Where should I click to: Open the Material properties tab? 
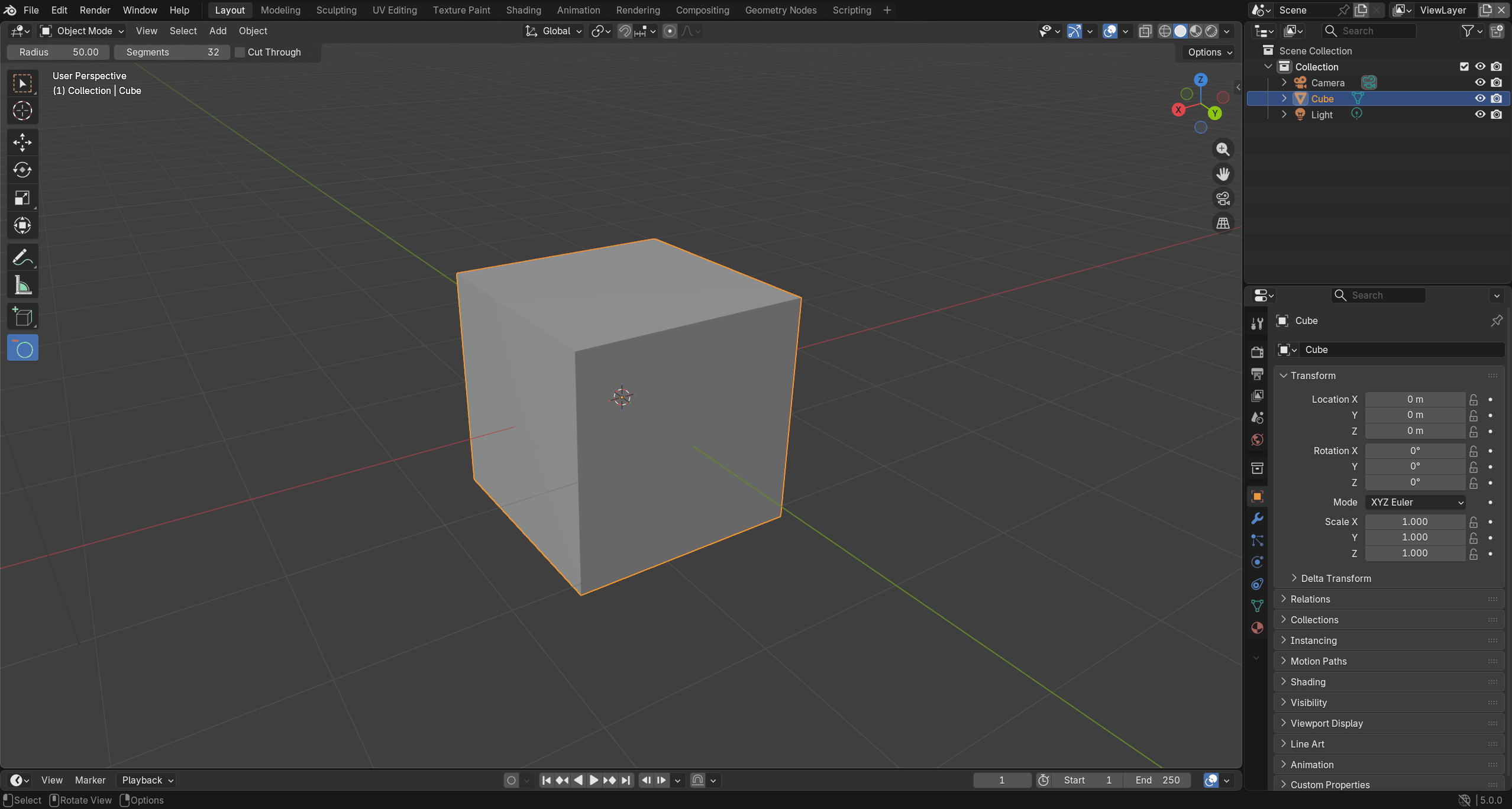(x=1257, y=628)
